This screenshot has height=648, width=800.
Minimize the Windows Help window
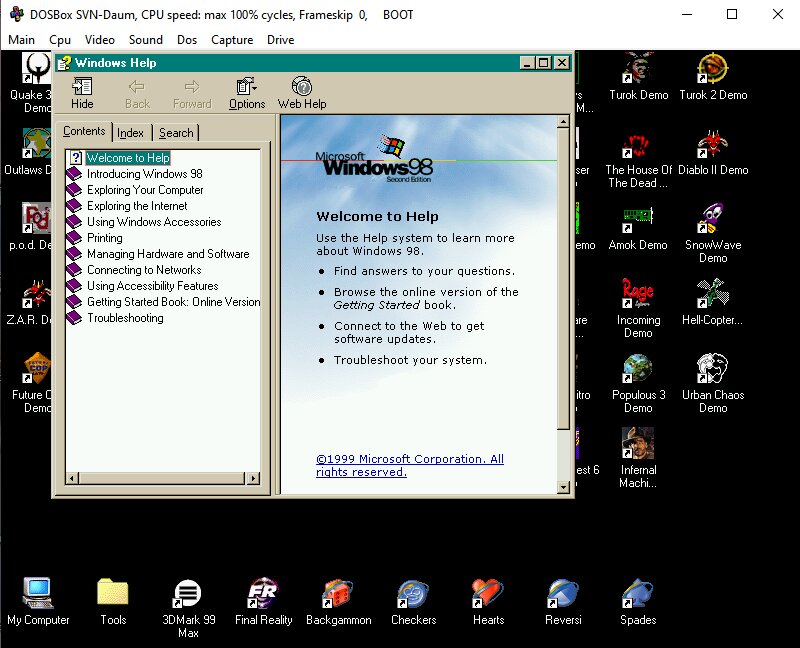pyautogui.click(x=528, y=63)
